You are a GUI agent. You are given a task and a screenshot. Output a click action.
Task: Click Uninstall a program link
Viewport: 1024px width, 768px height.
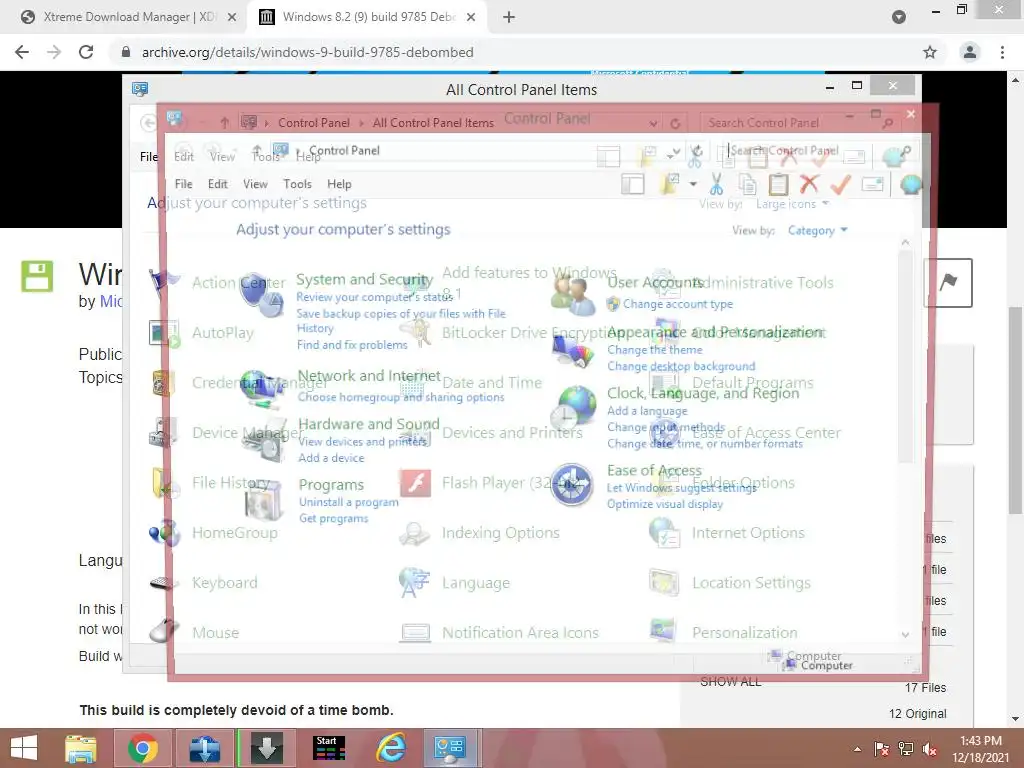point(348,502)
